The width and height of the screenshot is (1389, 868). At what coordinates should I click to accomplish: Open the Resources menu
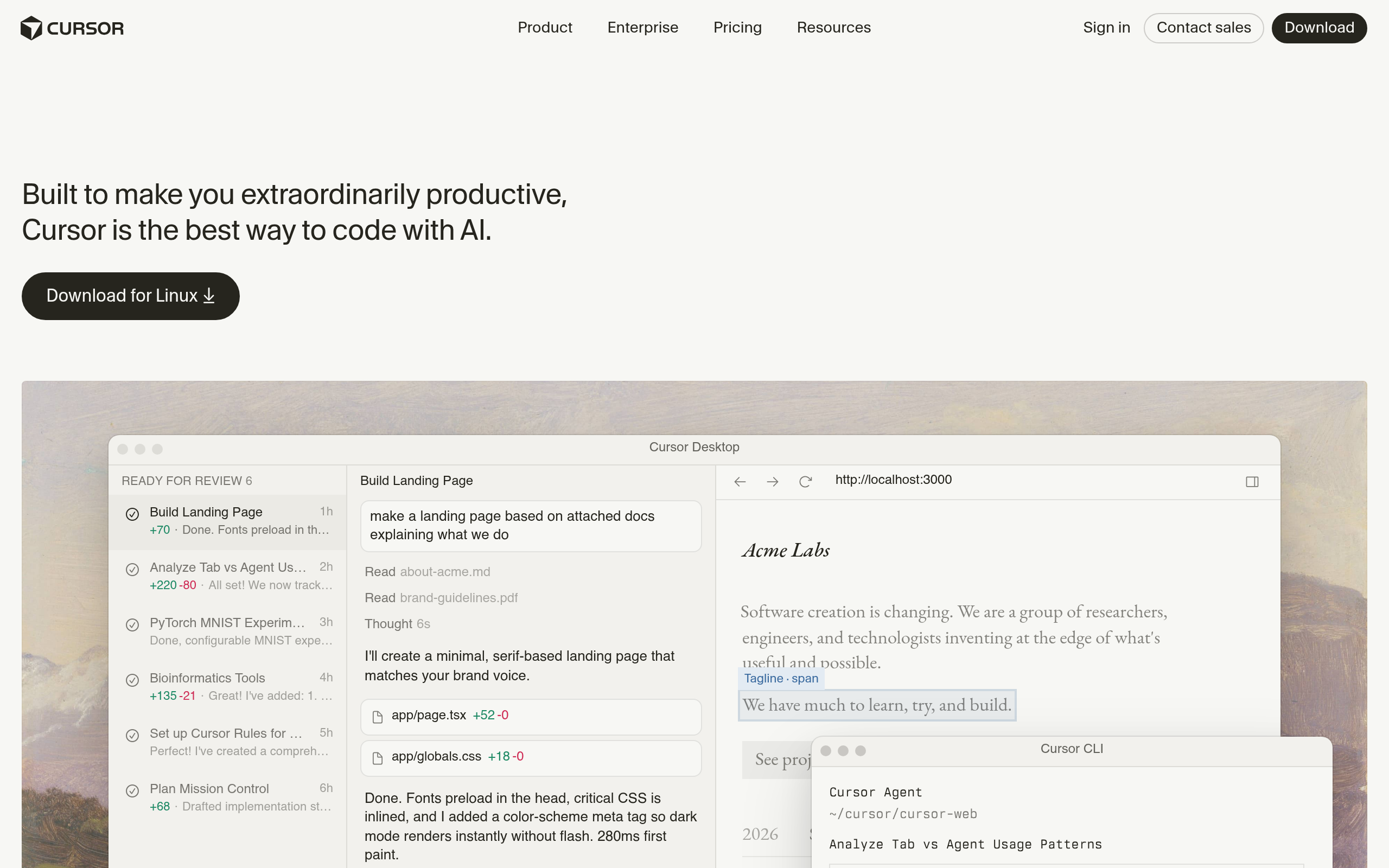coord(833,28)
